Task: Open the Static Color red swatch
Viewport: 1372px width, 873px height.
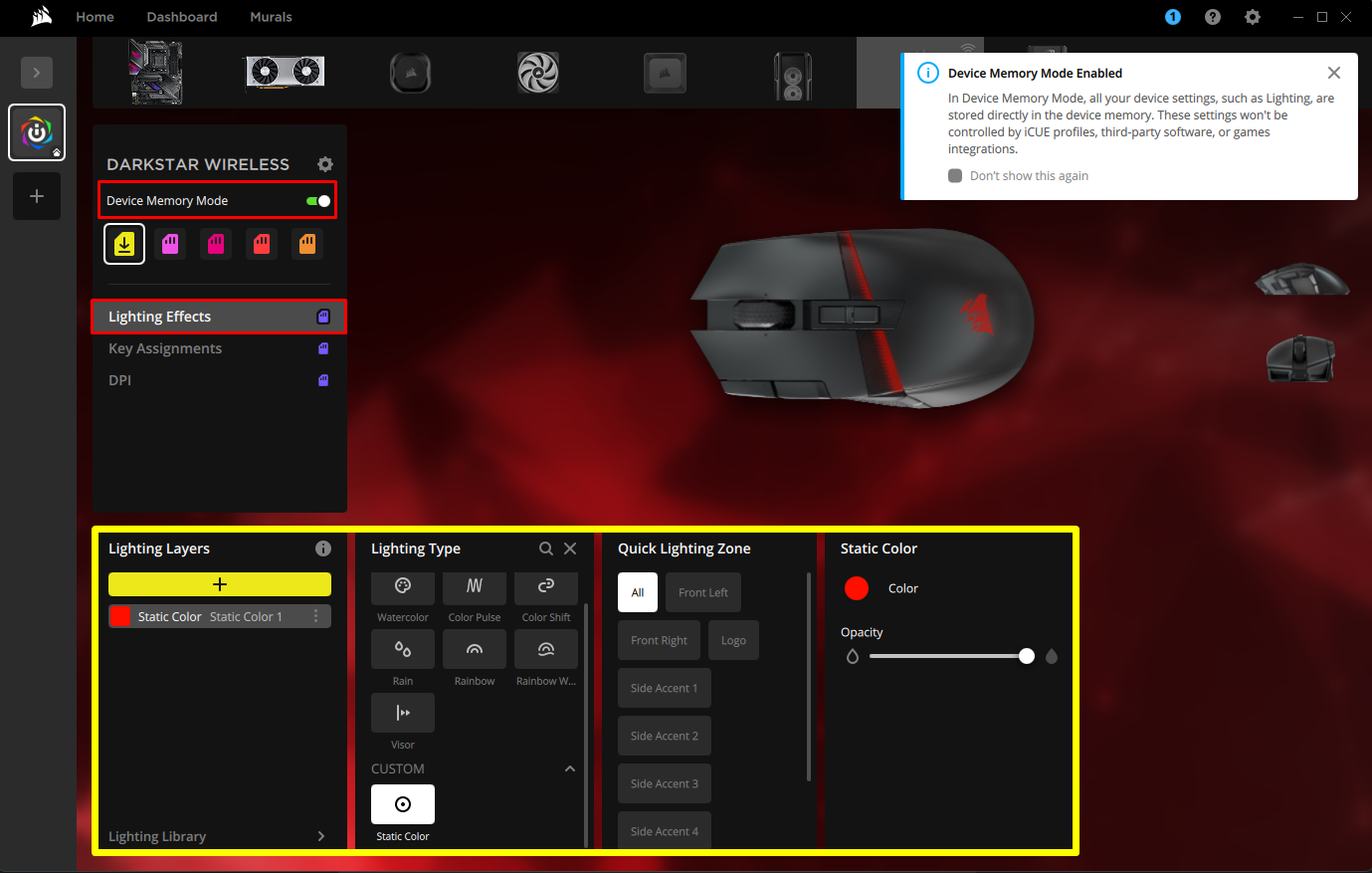Action: 856,587
